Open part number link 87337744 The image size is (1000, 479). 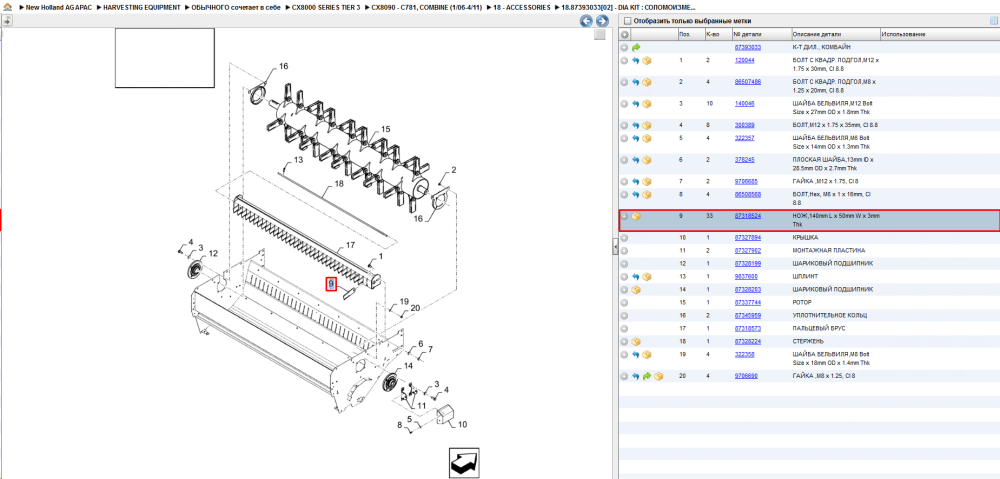pos(747,302)
